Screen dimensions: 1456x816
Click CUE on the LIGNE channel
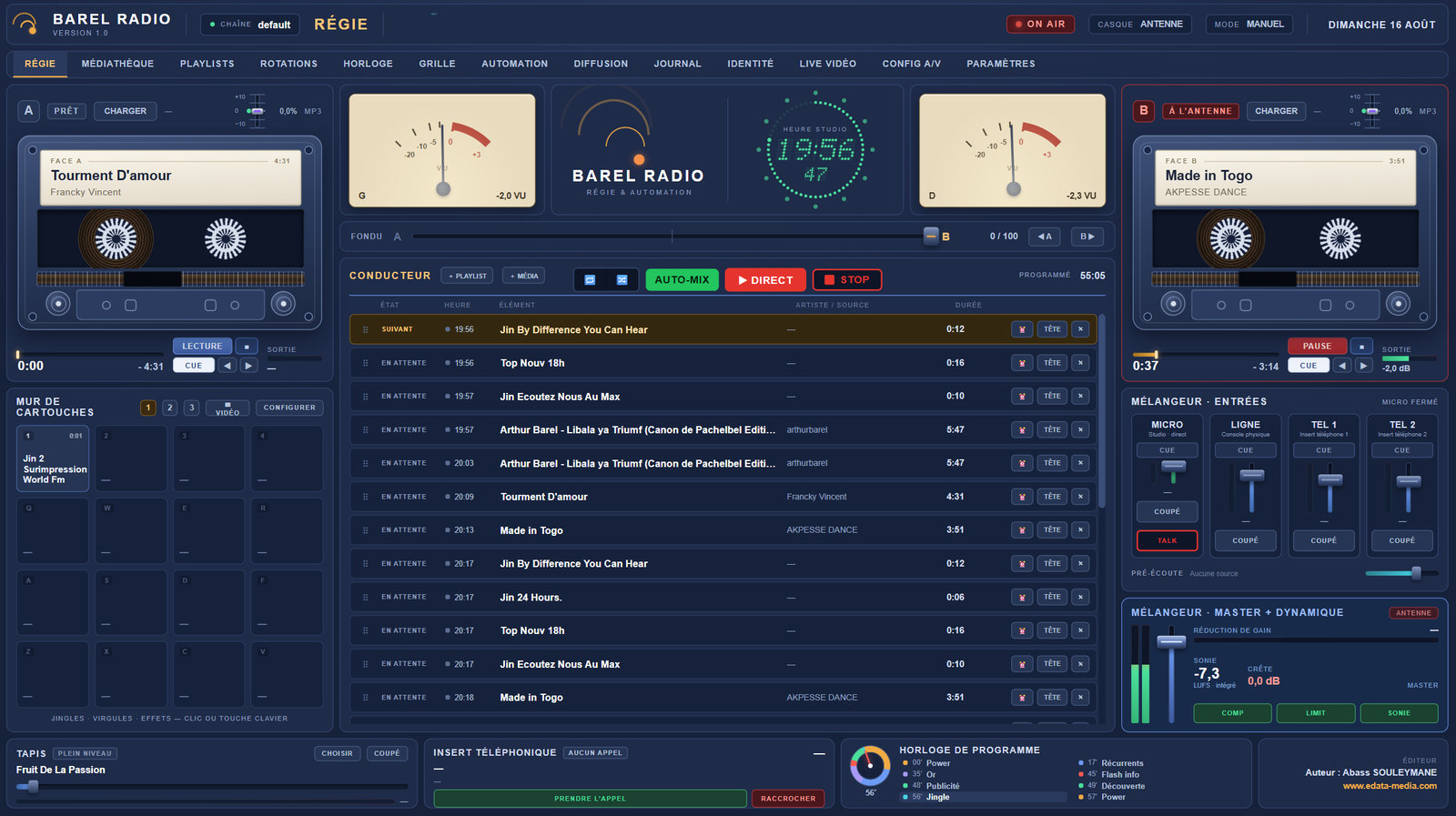[1245, 450]
